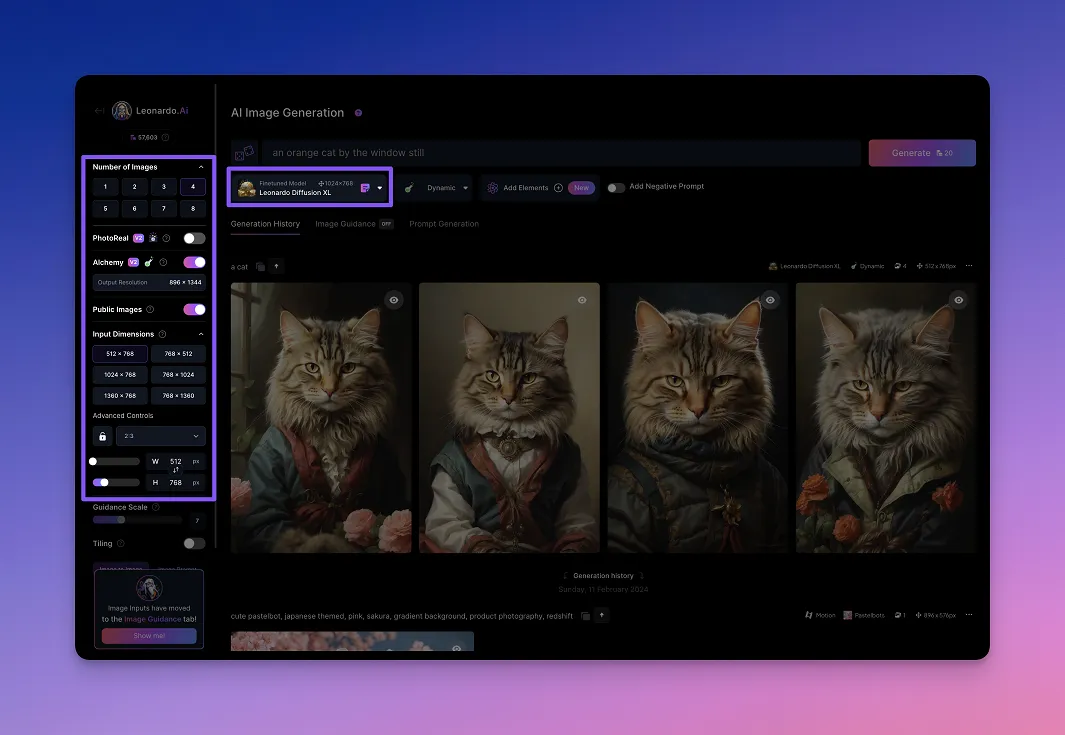
Task: Click the up arrow beside pastelbot prompt
Action: coord(602,615)
